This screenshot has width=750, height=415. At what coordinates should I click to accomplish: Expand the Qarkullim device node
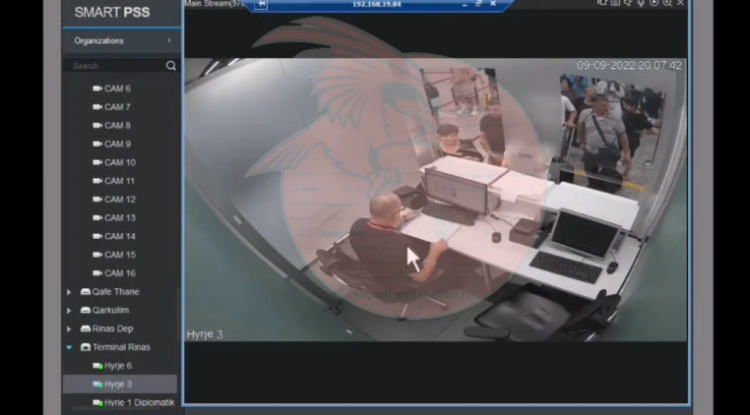69,310
